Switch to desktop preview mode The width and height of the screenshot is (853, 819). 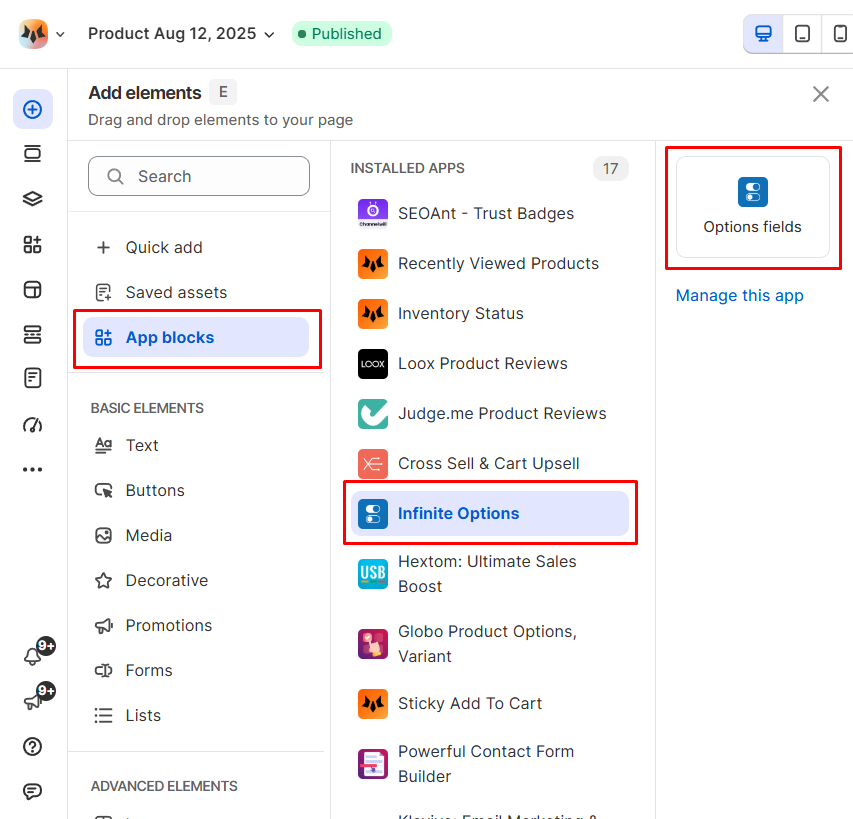pos(763,34)
